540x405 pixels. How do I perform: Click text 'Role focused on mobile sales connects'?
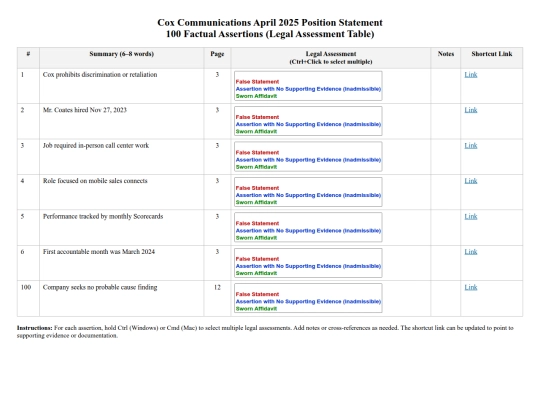(95, 181)
